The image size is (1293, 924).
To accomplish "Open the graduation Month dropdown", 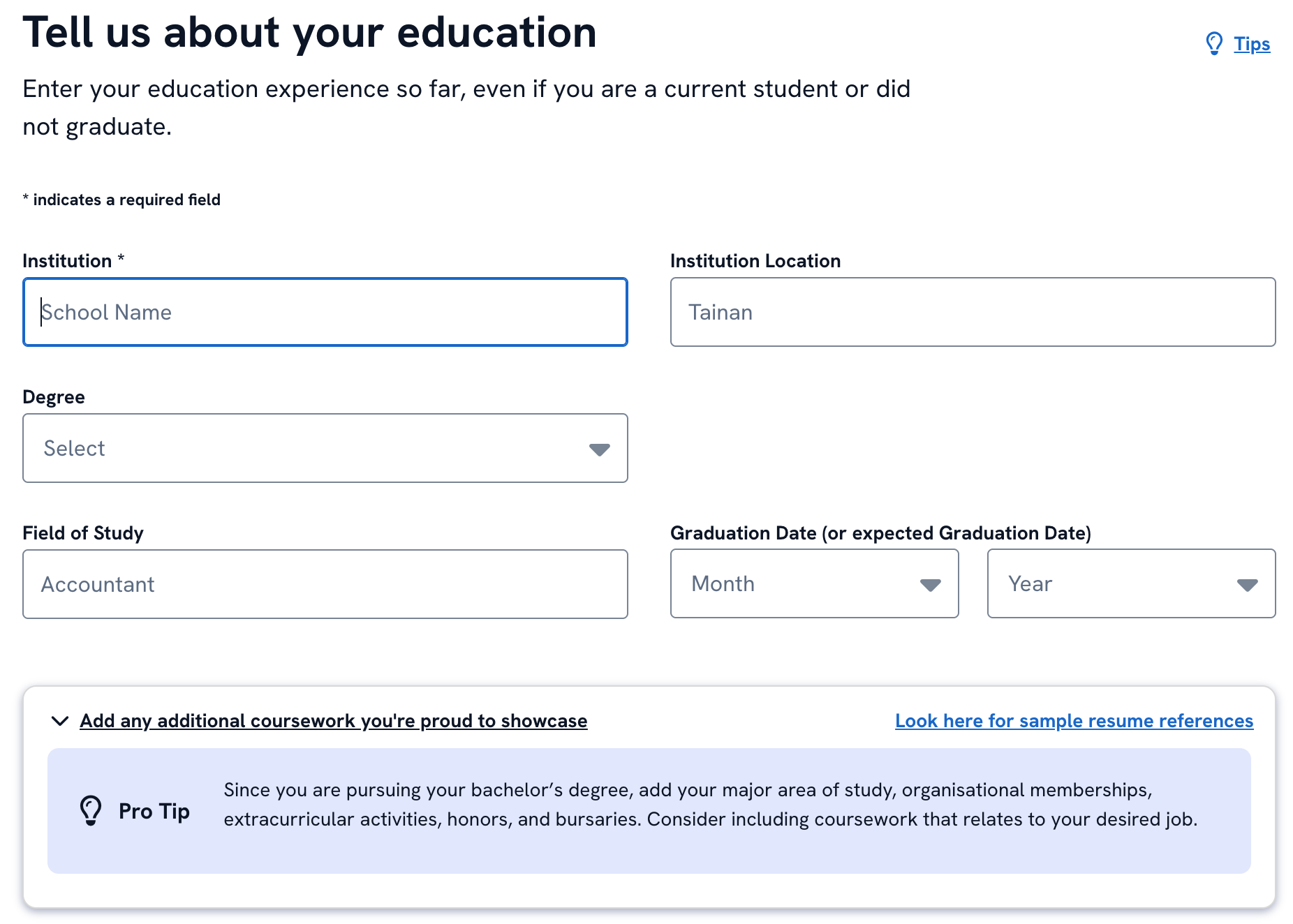I will point(813,584).
